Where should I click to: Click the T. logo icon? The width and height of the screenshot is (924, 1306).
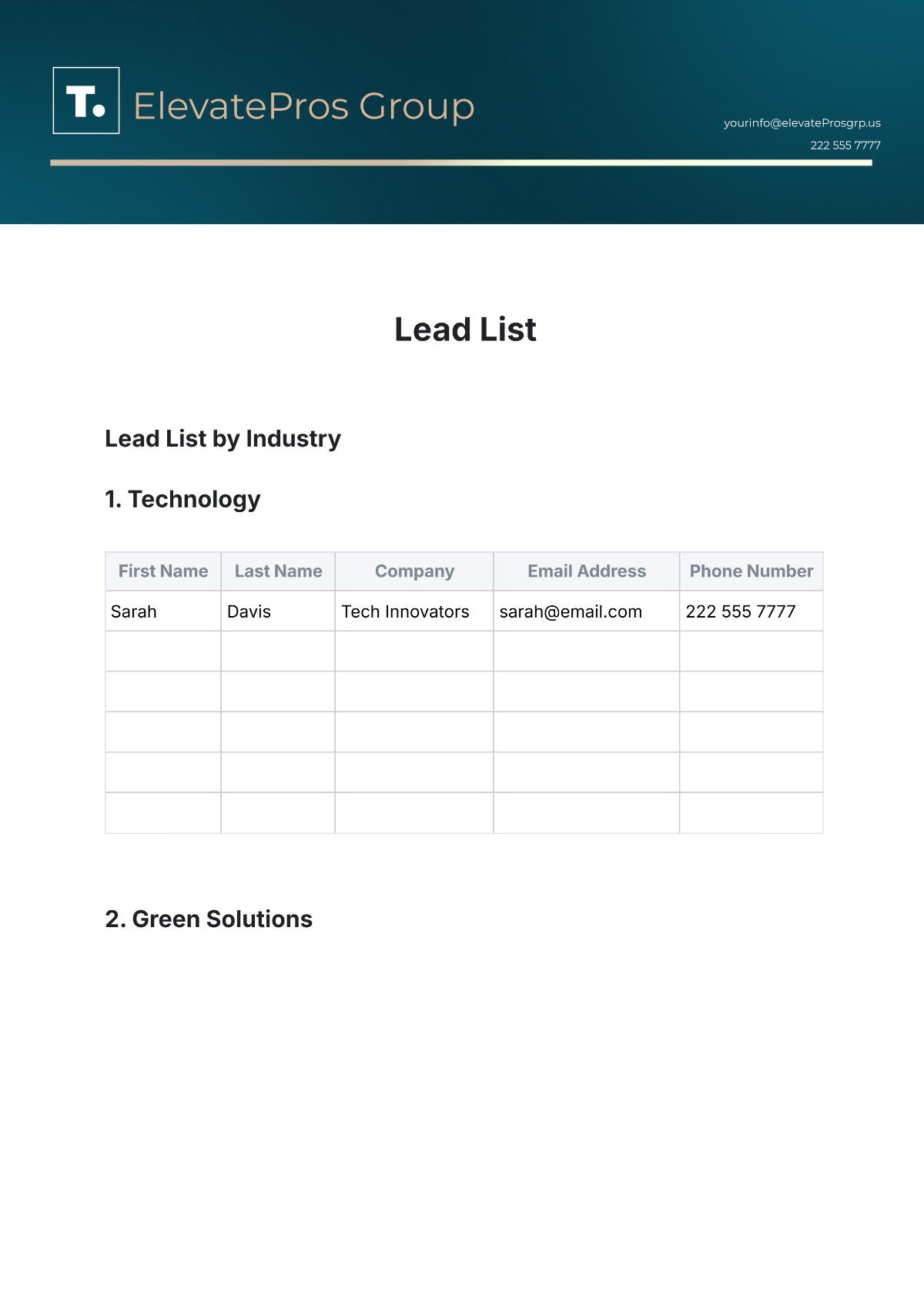click(x=86, y=101)
